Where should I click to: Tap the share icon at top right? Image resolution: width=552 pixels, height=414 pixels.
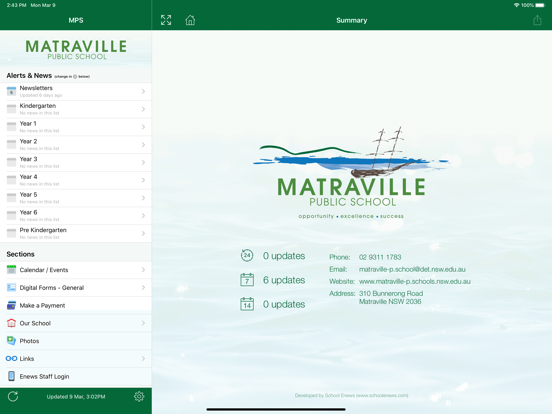[x=537, y=20]
